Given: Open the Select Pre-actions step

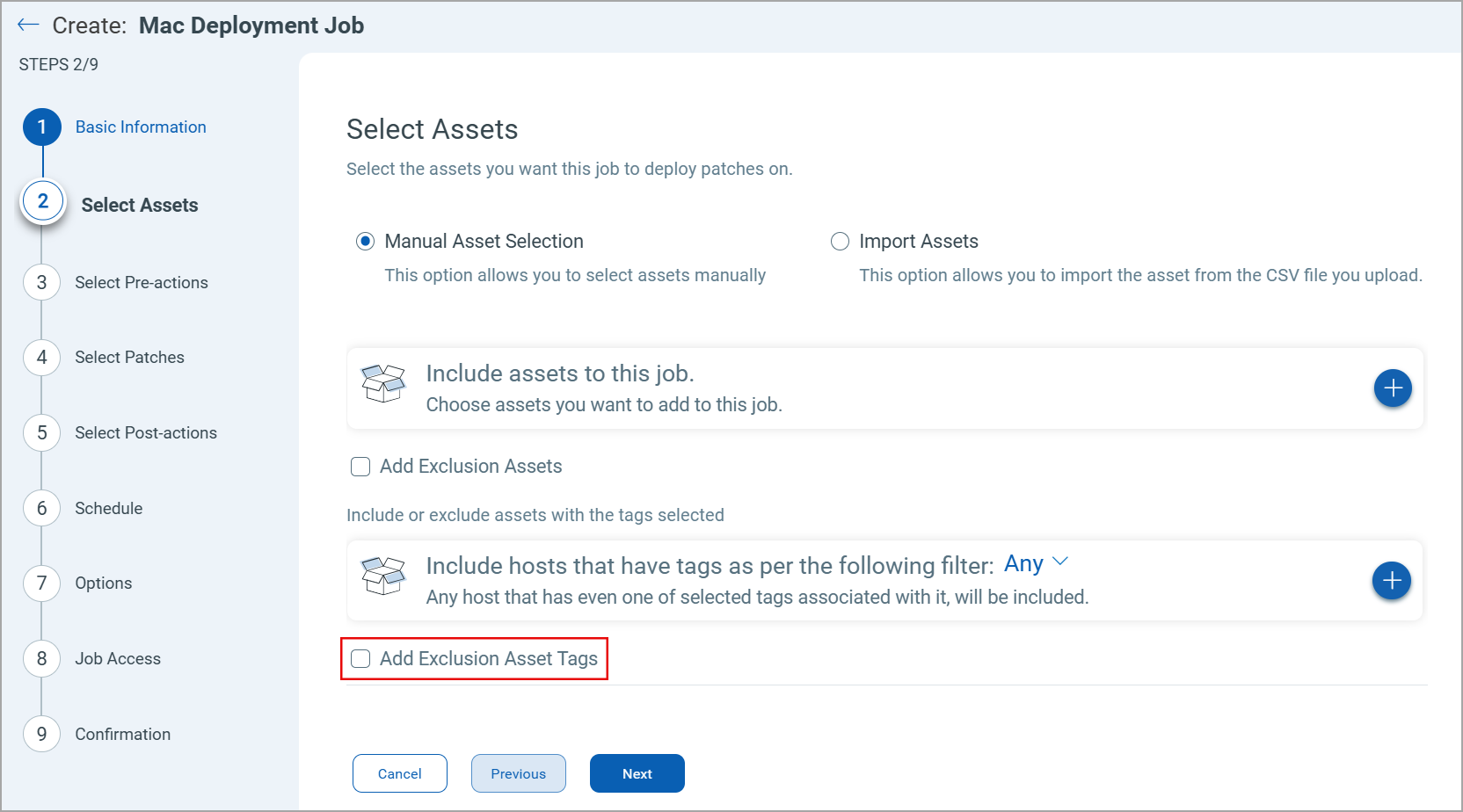Looking at the screenshot, I should [x=141, y=282].
